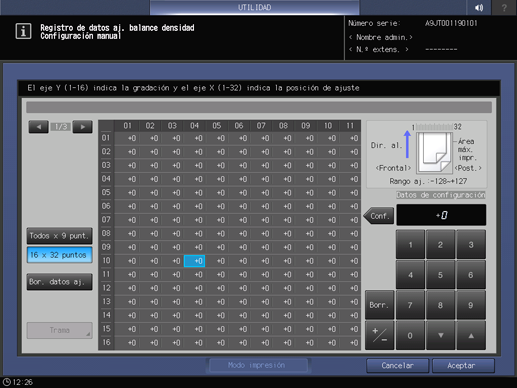Click the configuration data value field
The width and height of the screenshot is (517, 388).
[441, 215]
